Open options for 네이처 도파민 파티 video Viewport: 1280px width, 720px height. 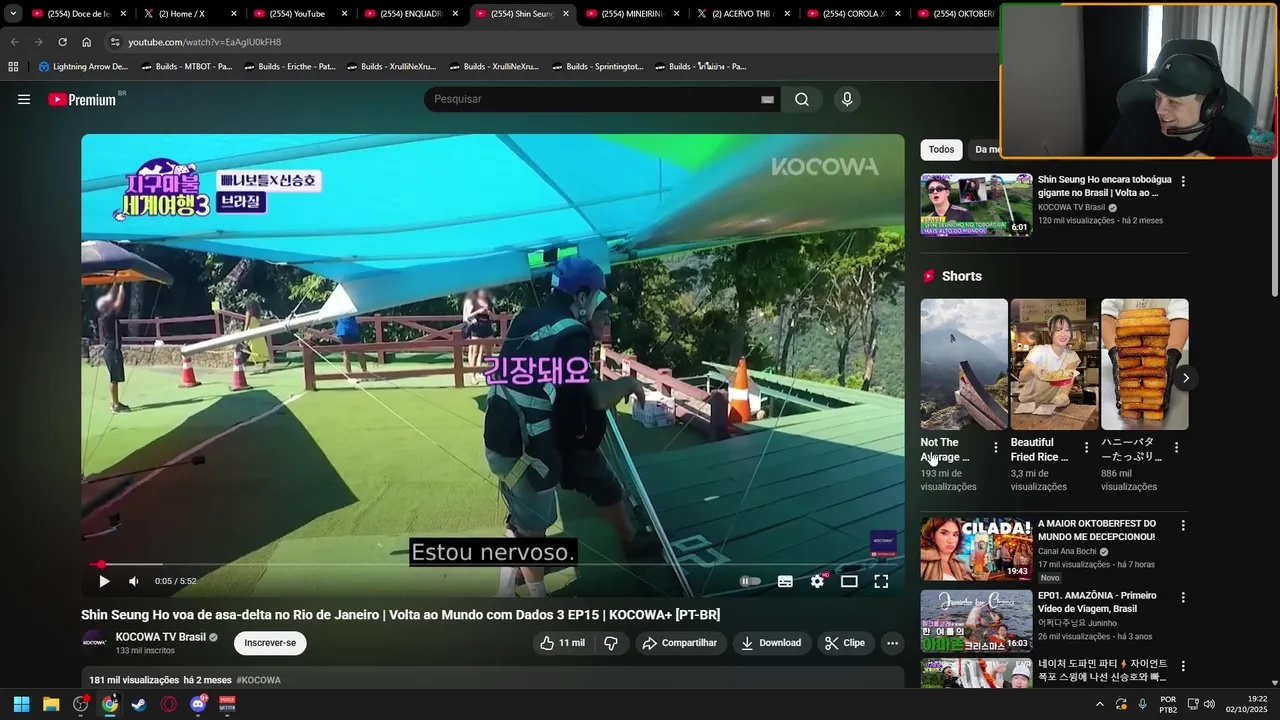1183,665
